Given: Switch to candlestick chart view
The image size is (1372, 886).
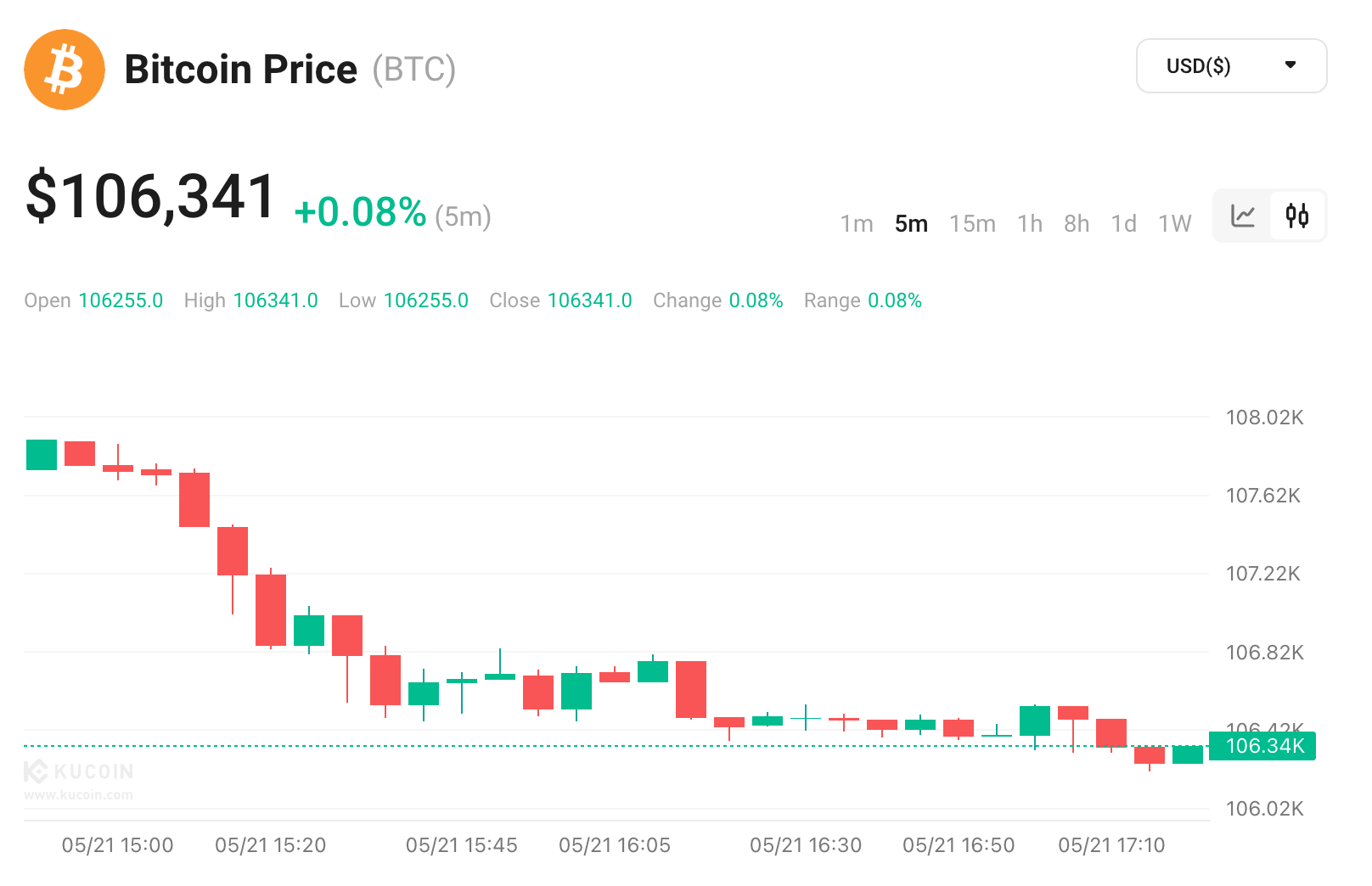Looking at the screenshot, I should (1297, 216).
